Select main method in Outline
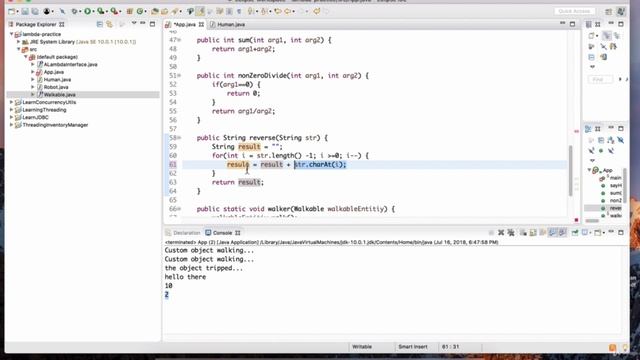640x360 pixels. [x=615, y=178]
